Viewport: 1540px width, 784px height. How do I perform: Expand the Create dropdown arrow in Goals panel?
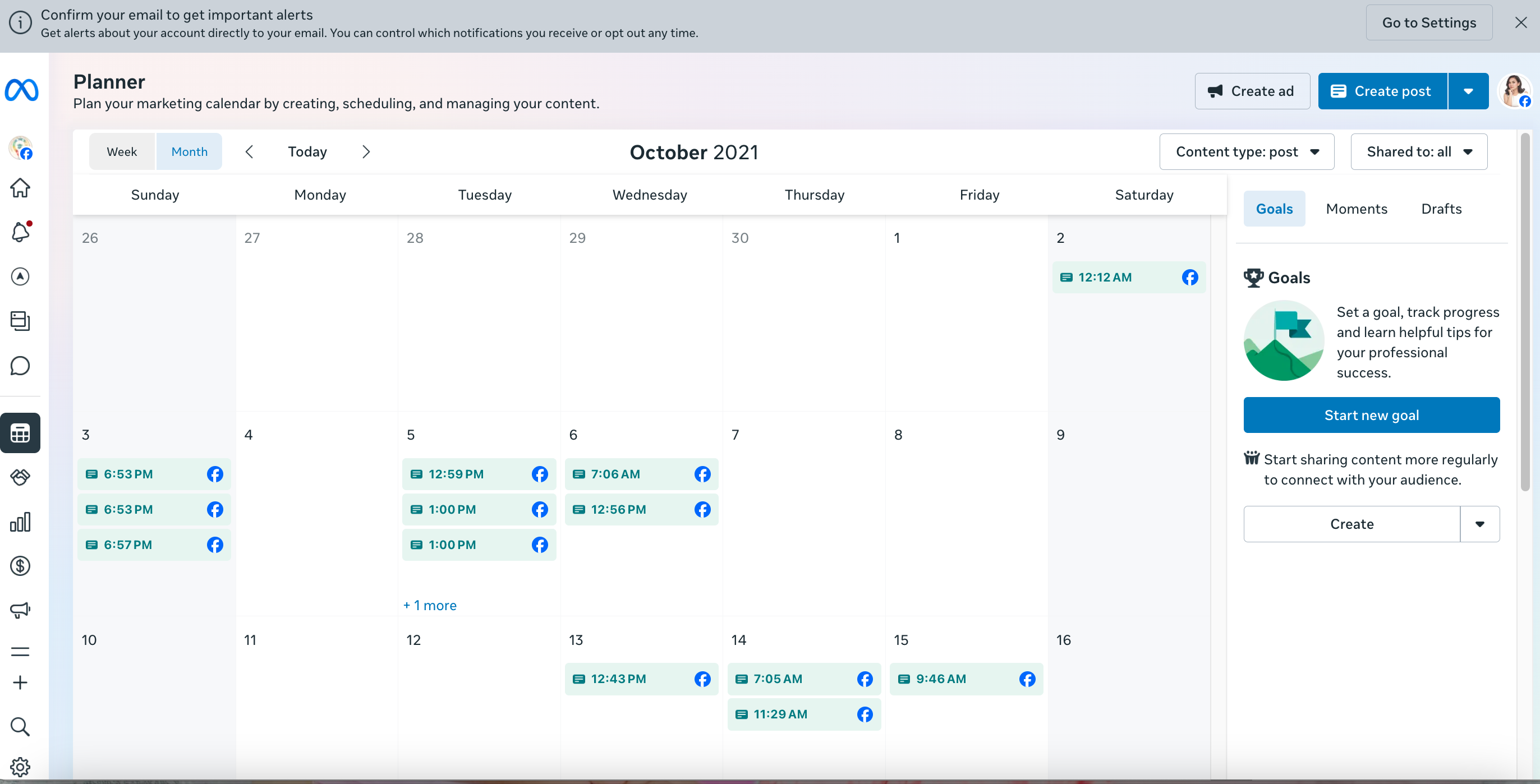(1479, 524)
